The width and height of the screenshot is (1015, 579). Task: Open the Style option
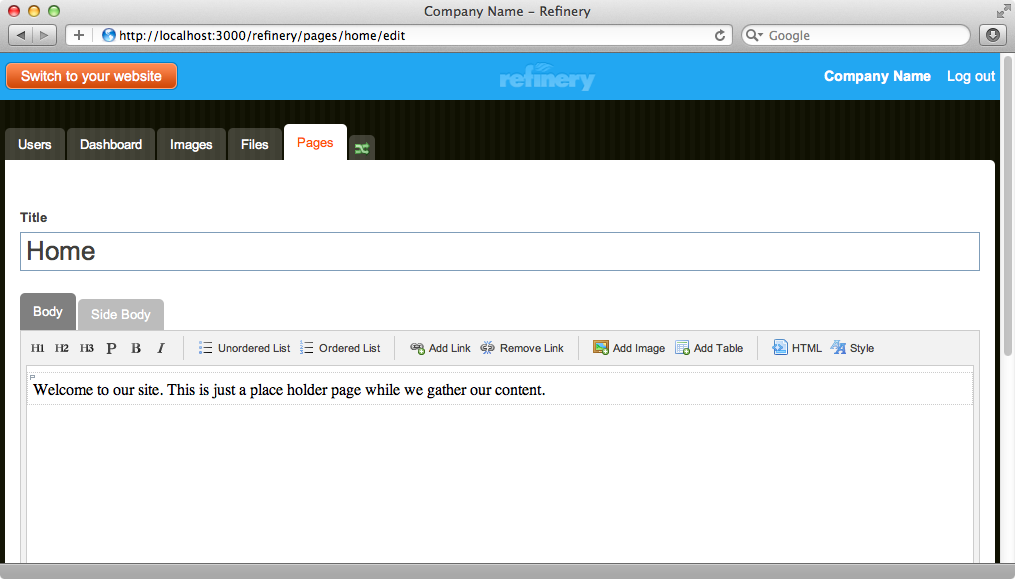852,348
